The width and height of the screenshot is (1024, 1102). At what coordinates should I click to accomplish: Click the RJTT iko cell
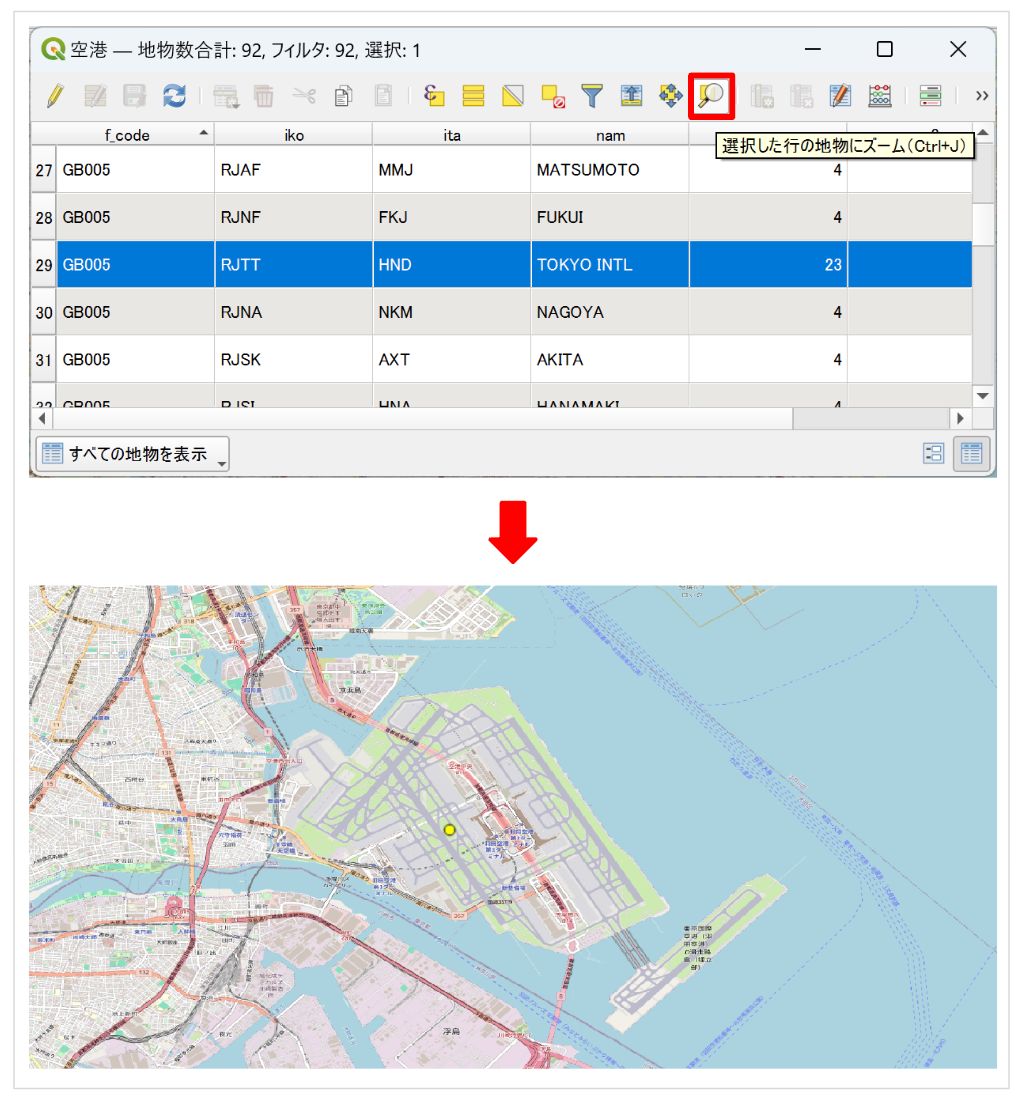pyautogui.click(x=294, y=265)
